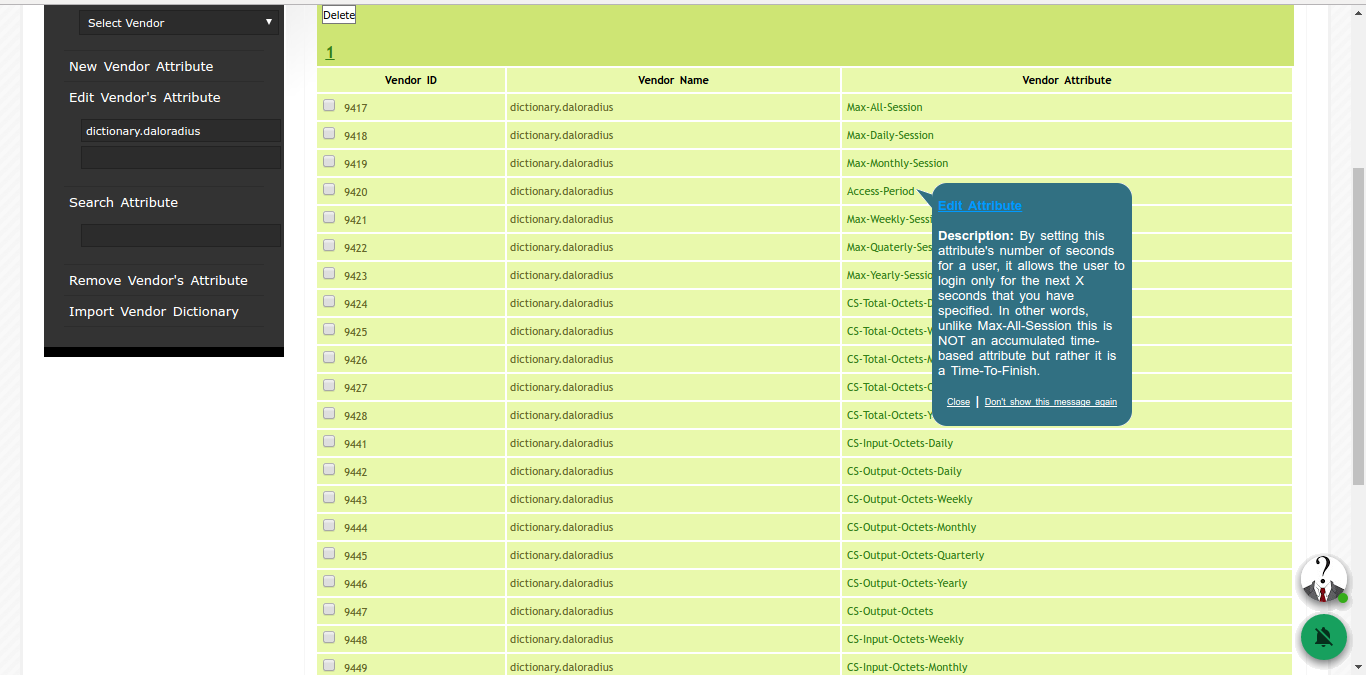1366x675 pixels.
Task: Select Remove Vendor's Attribute in sidebar
Action: [158, 281]
